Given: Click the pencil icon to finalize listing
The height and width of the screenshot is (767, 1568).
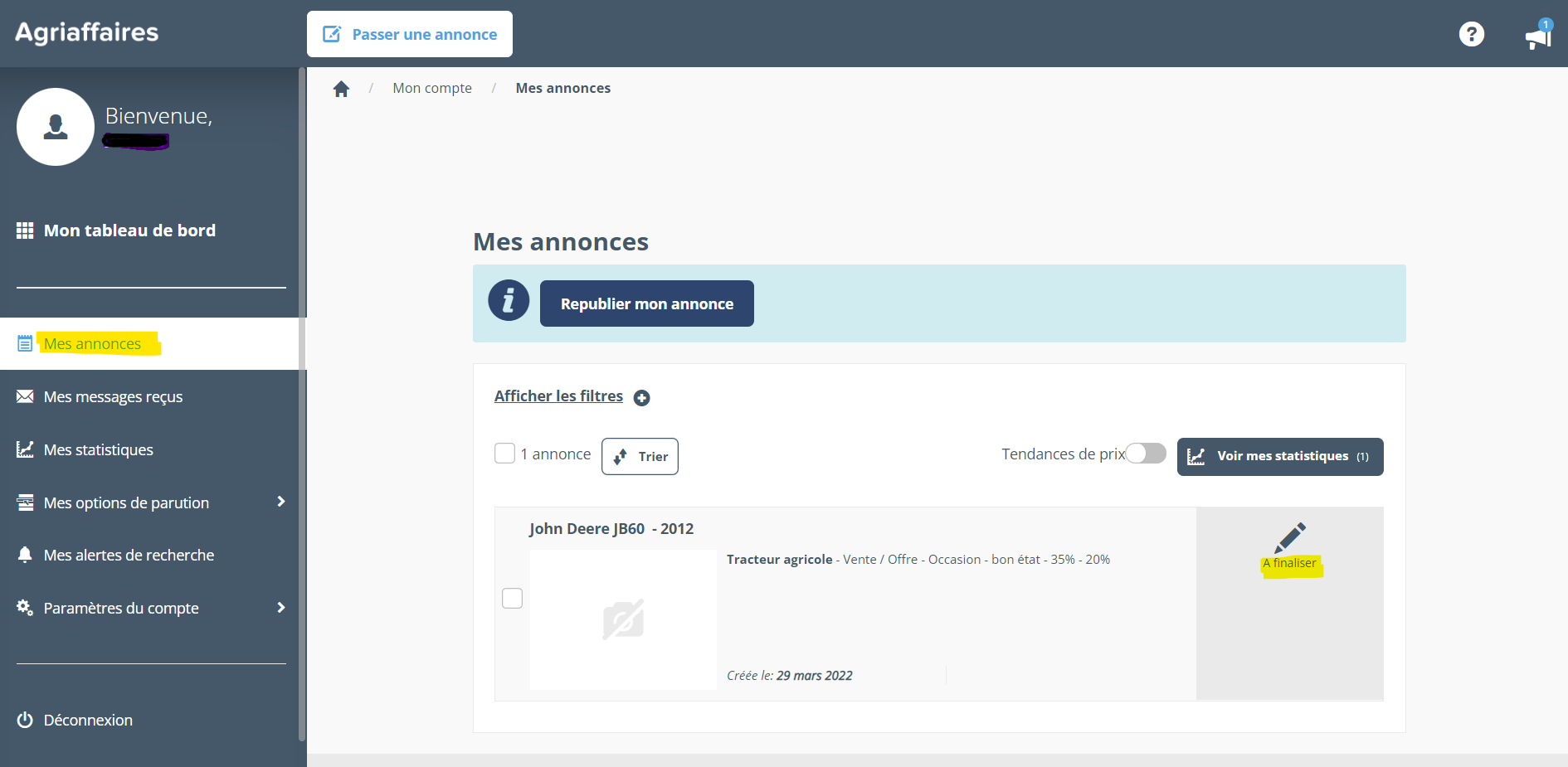Looking at the screenshot, I should [x=1289, y=538].
